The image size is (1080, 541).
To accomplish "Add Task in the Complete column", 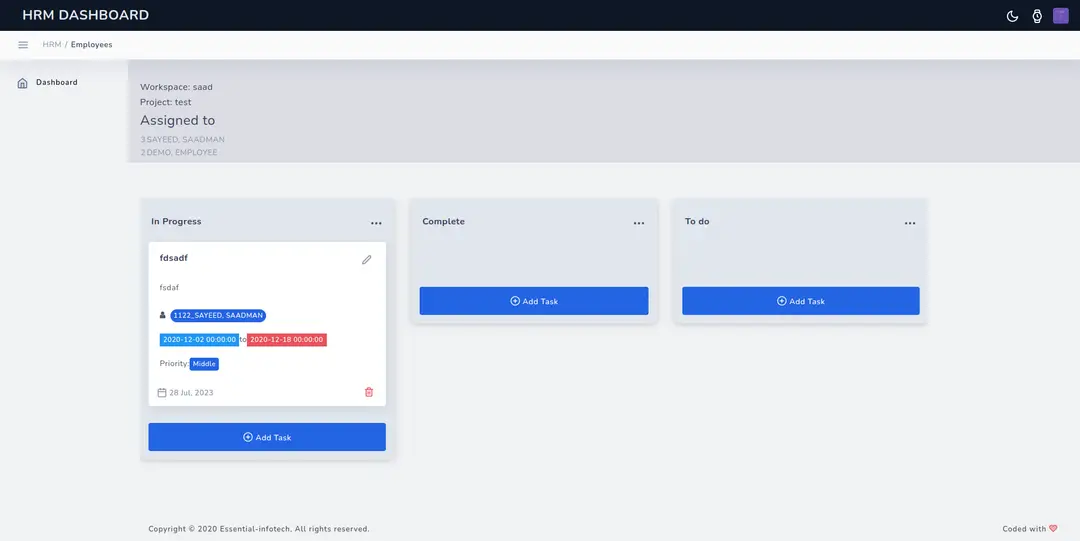I will 534,301.
